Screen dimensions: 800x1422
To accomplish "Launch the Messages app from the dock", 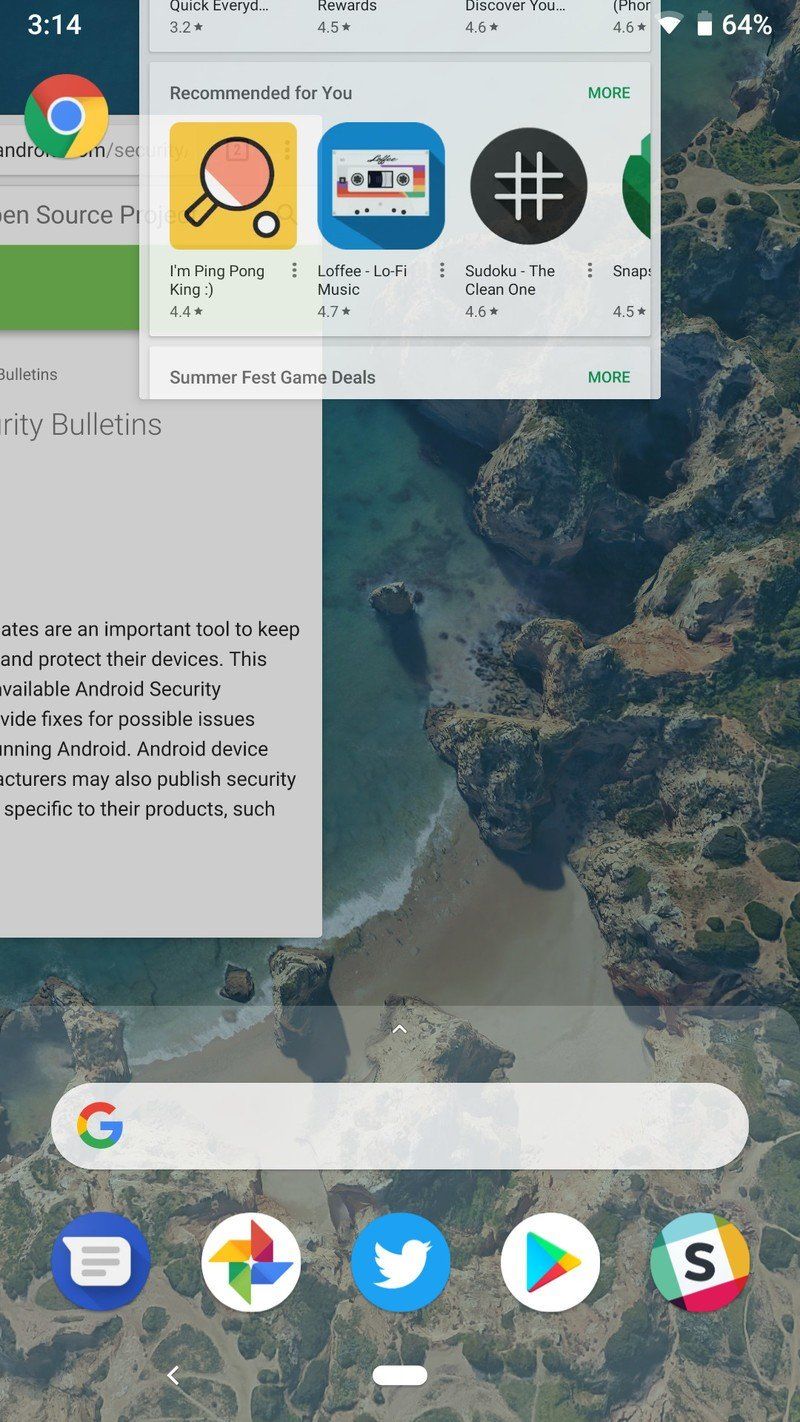I will pos(100,1262).
